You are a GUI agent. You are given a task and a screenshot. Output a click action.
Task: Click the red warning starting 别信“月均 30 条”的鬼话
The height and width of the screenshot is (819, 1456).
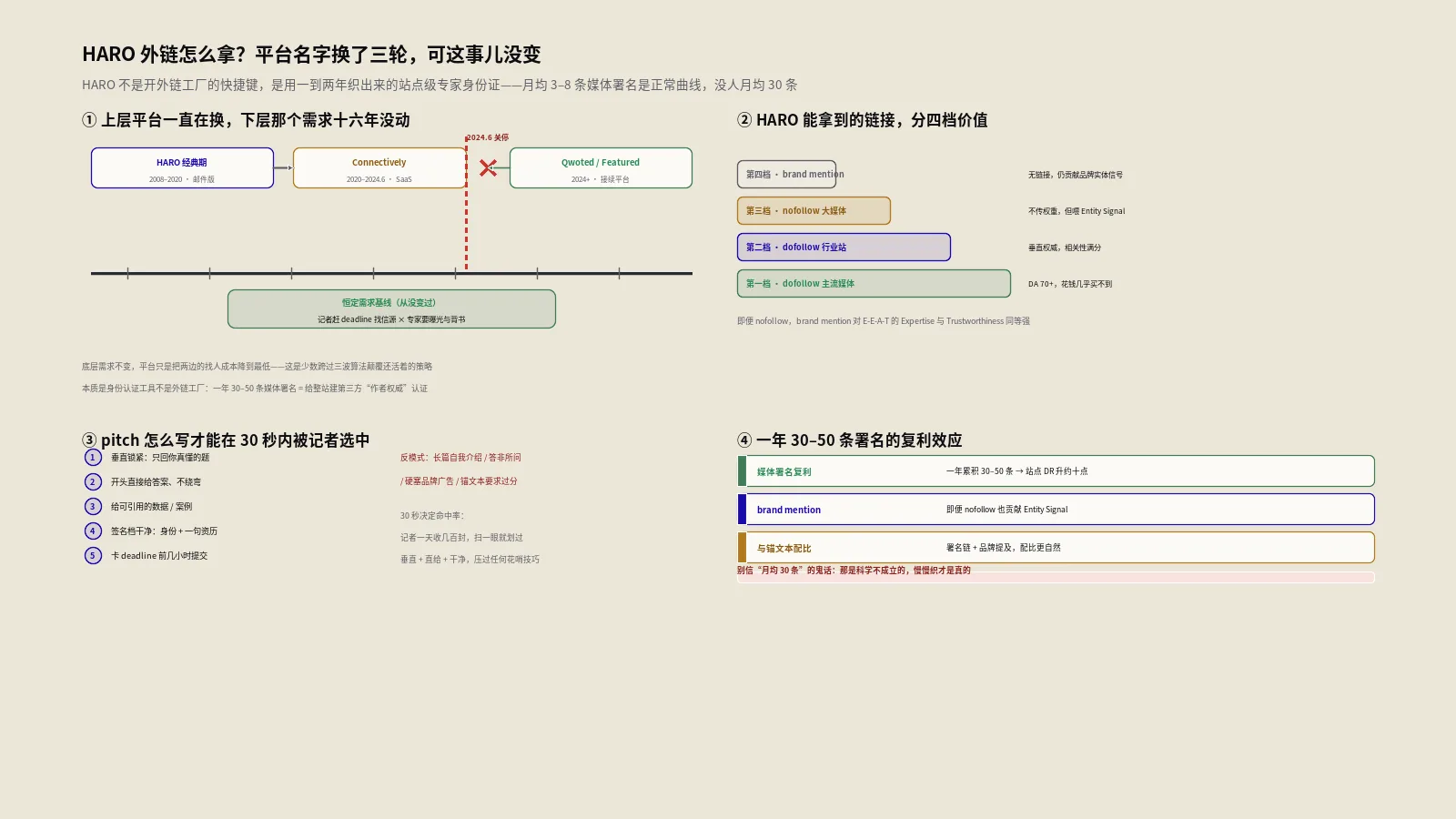pos(854,571)
